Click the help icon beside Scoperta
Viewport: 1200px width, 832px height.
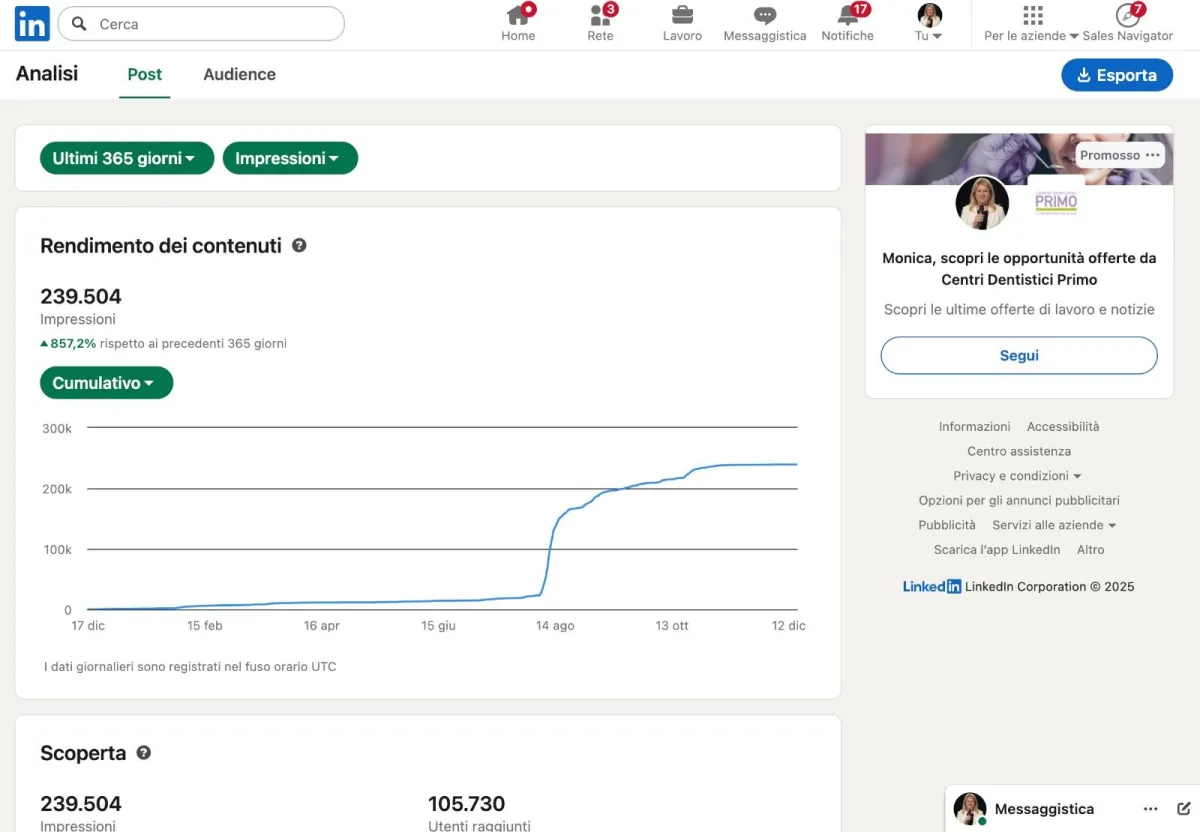[144, 752]
